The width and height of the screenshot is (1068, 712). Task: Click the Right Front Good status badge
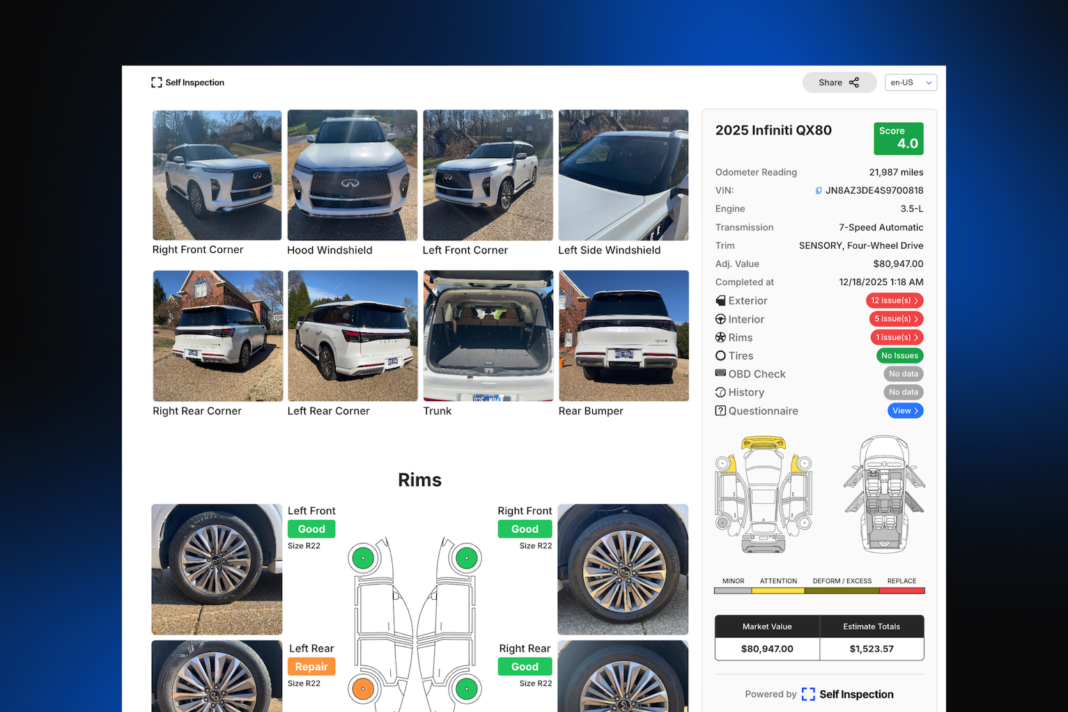coord(524,529)
